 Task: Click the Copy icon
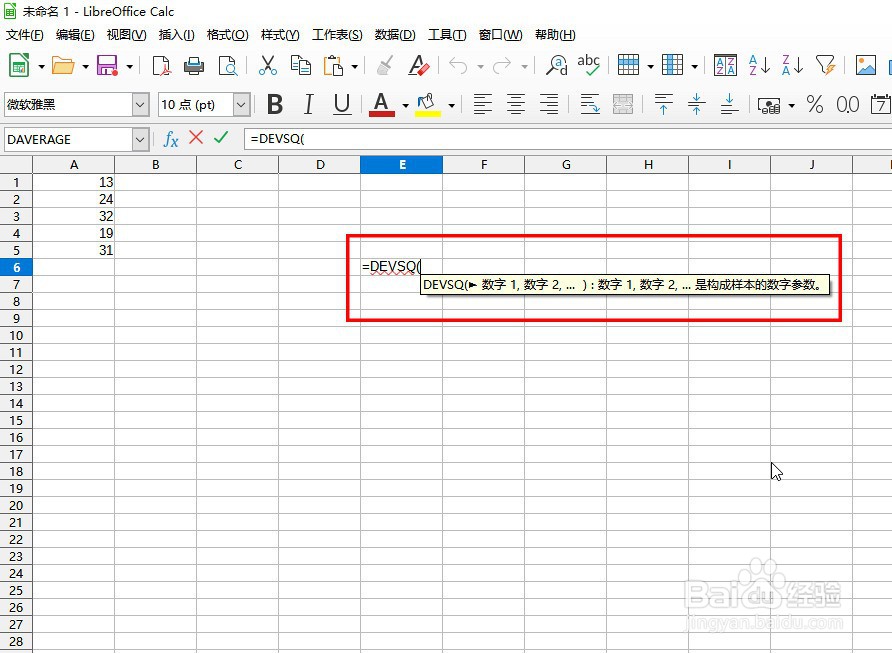[300, 66]
